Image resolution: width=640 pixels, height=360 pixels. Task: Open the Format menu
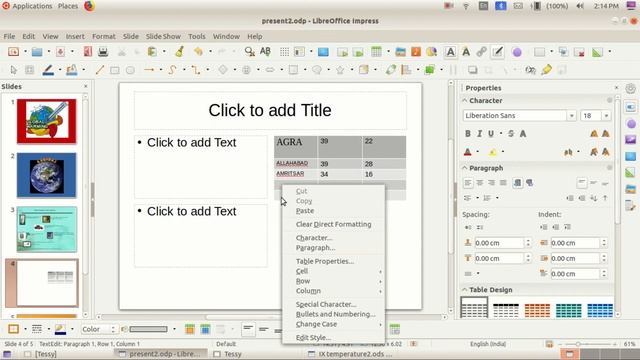[x=104, y=36]
